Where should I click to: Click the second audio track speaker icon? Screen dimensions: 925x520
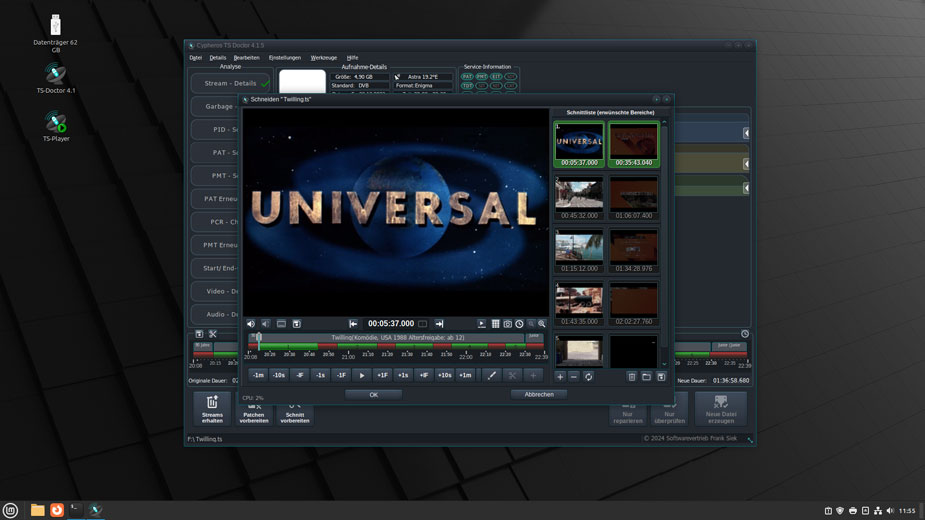[x=266, y=324]
